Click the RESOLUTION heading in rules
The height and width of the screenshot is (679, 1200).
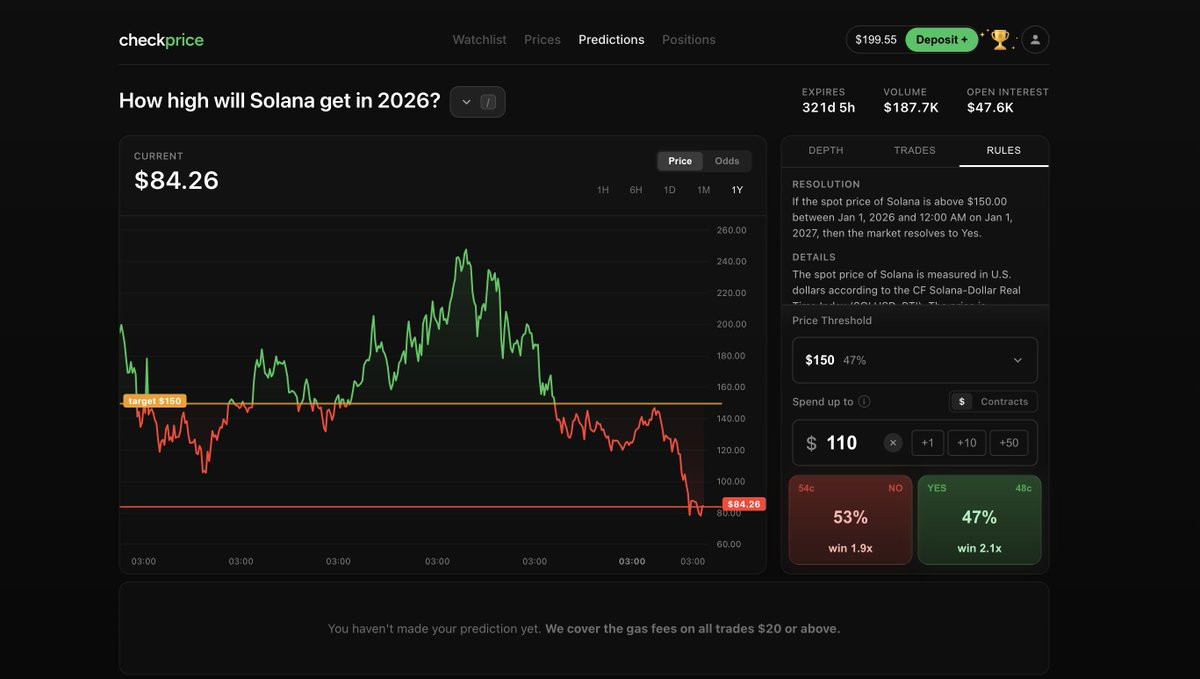pos(826,184)
